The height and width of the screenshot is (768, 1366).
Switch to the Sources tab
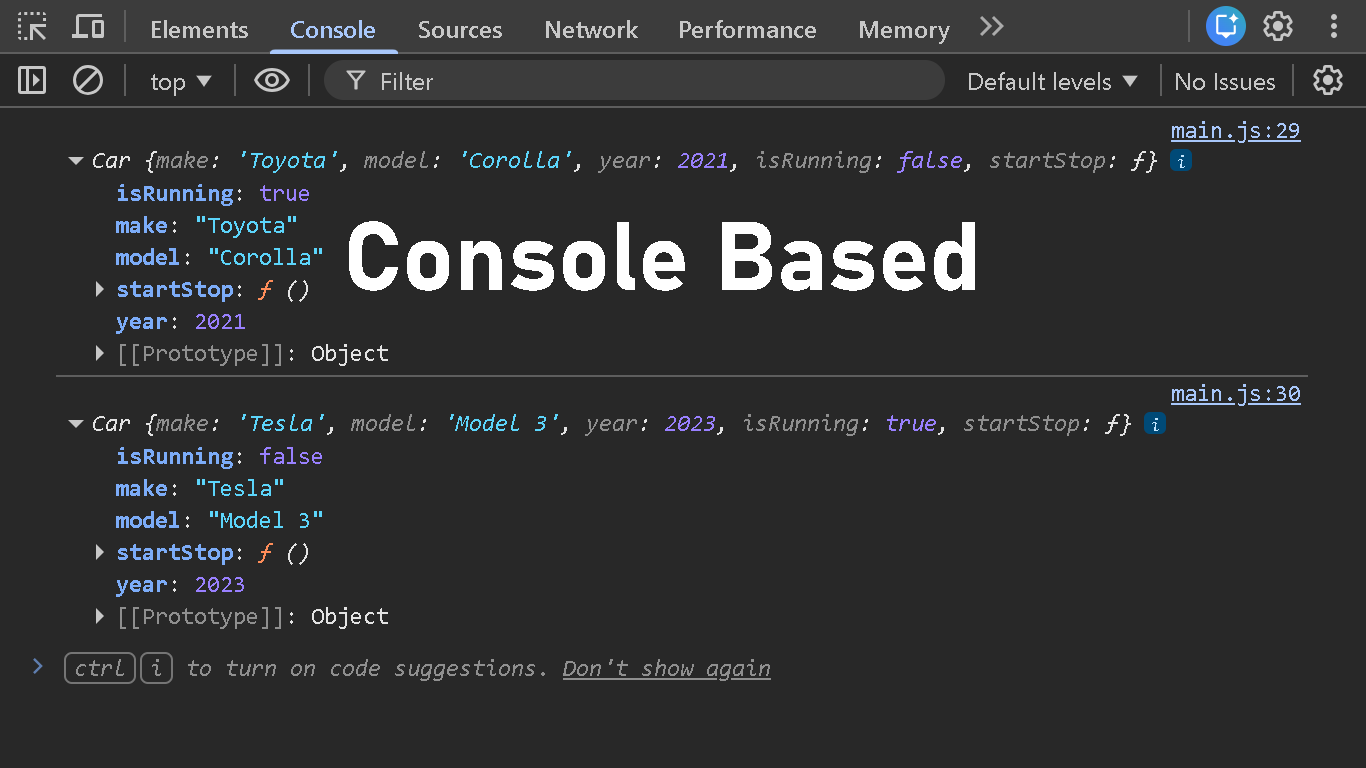tap(460, 30)
